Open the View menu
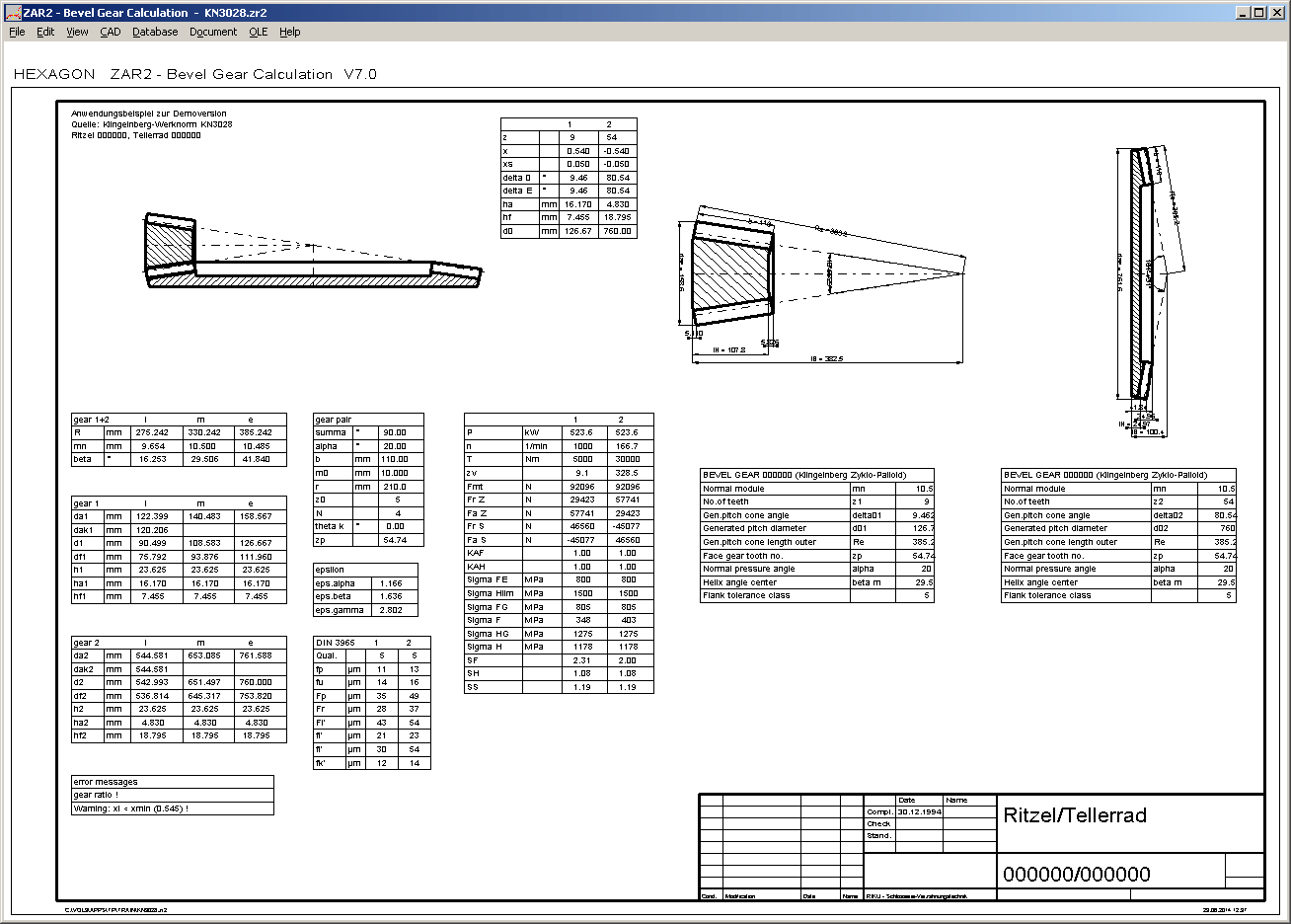 click(77, 32)
